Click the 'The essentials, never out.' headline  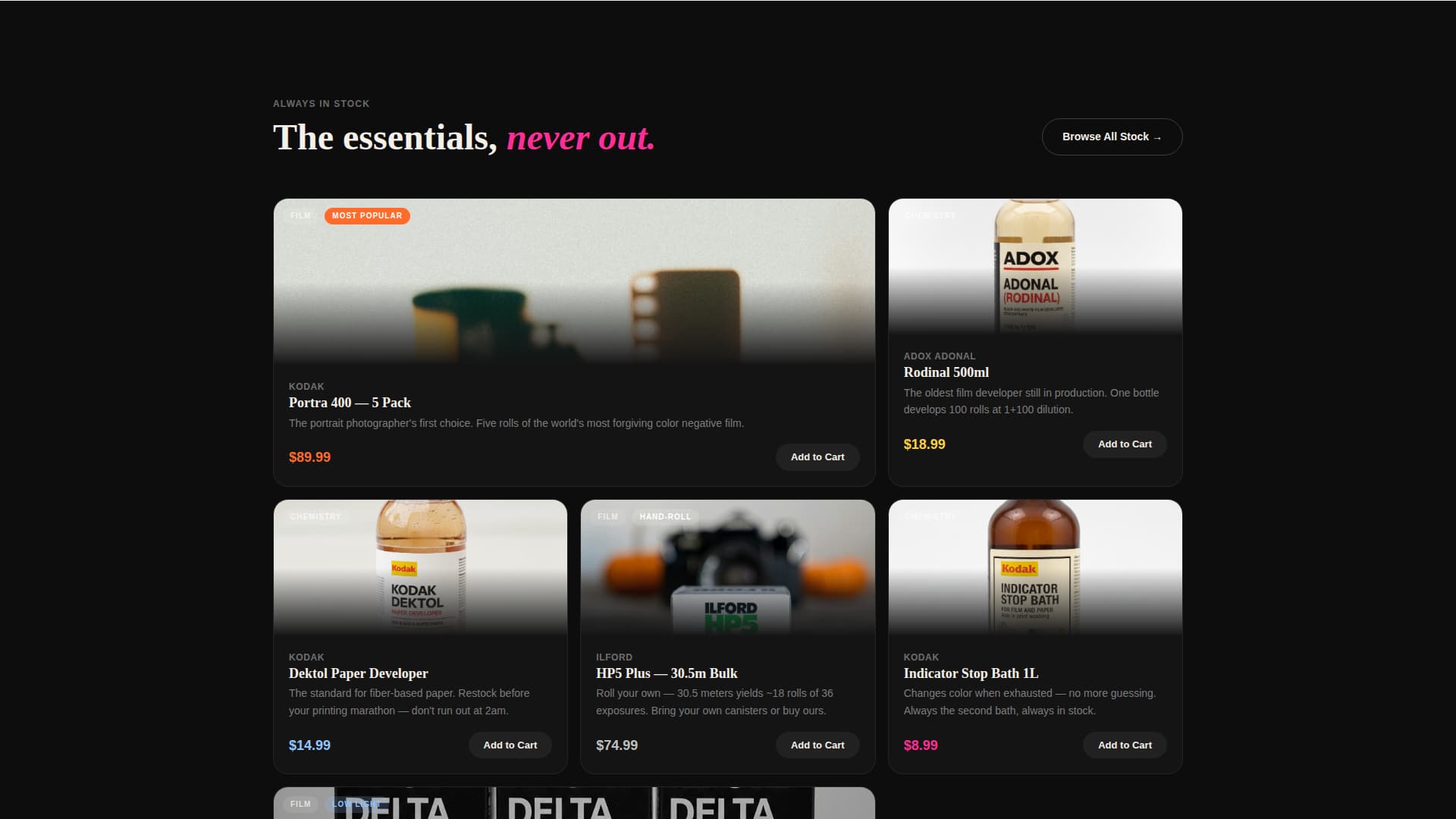(x=464, y=138)
